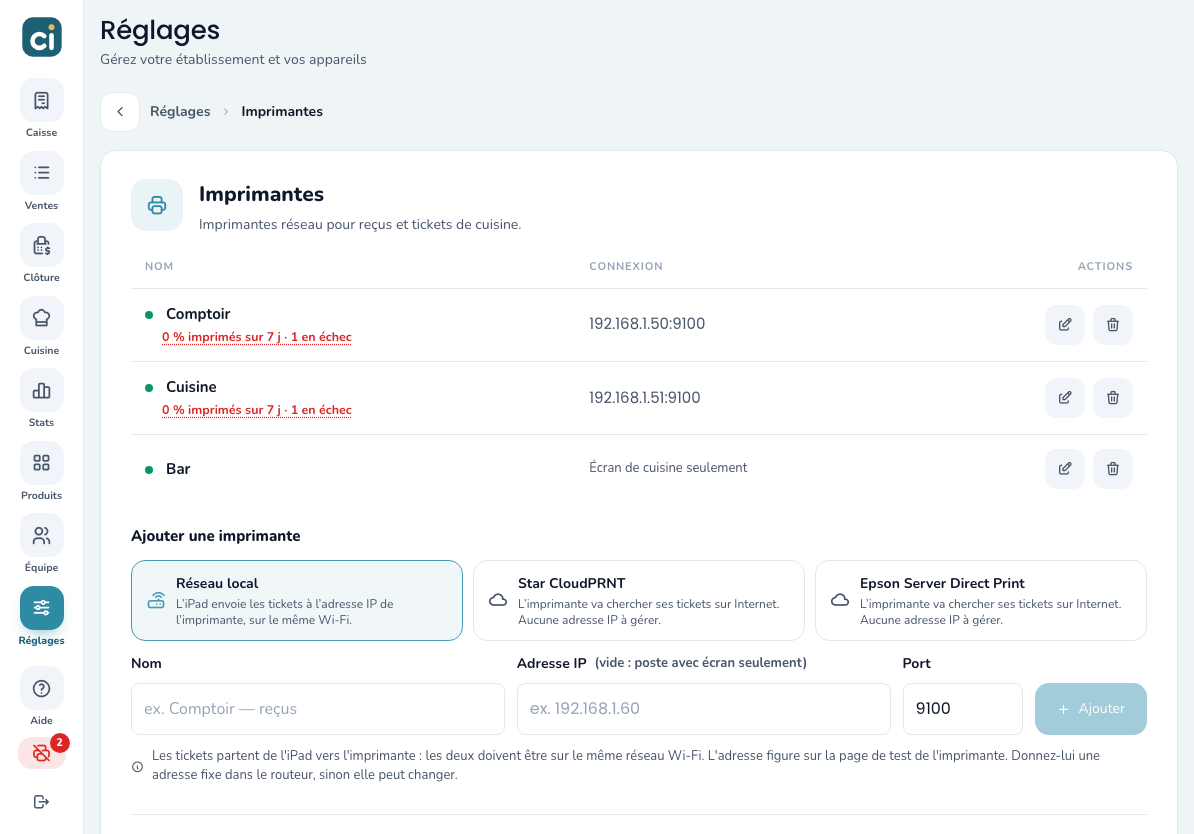
Task: Edit the Comptoir printer
Action: 1065,324
